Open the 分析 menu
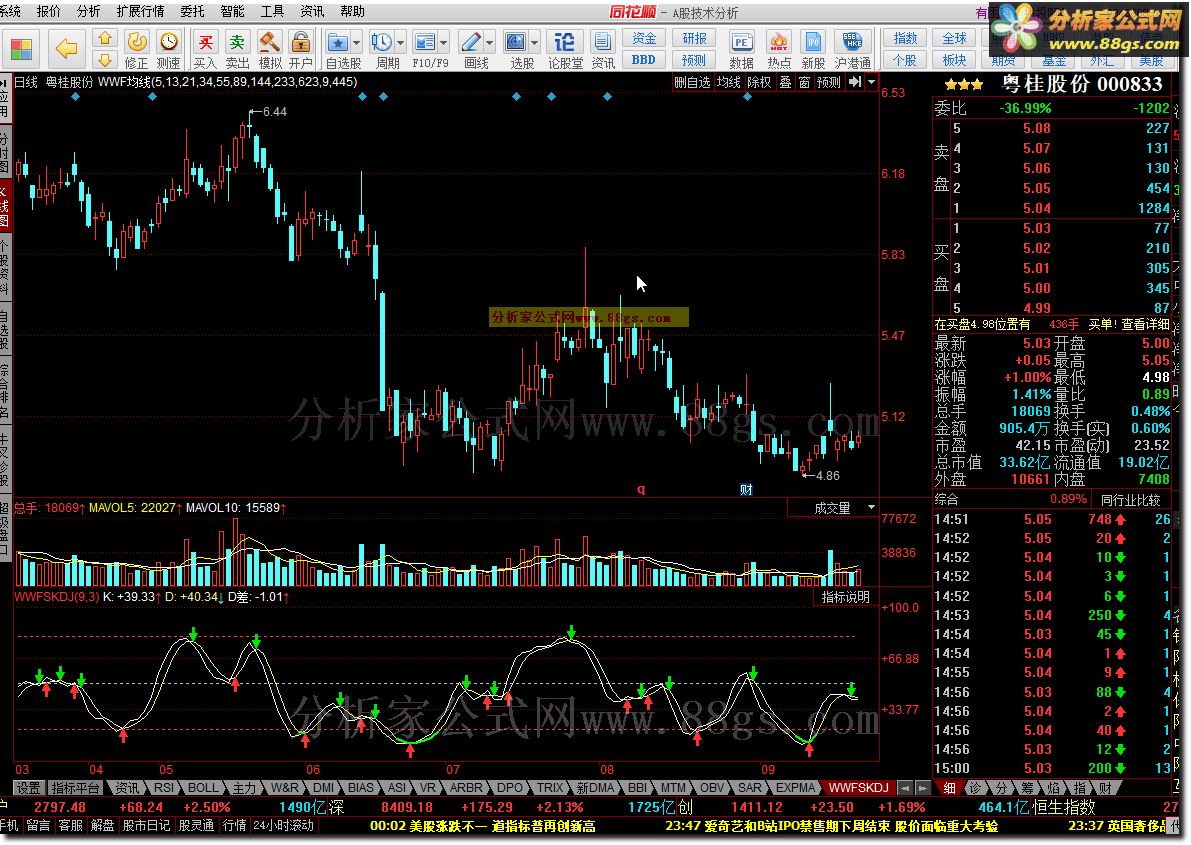 [89, 11]
